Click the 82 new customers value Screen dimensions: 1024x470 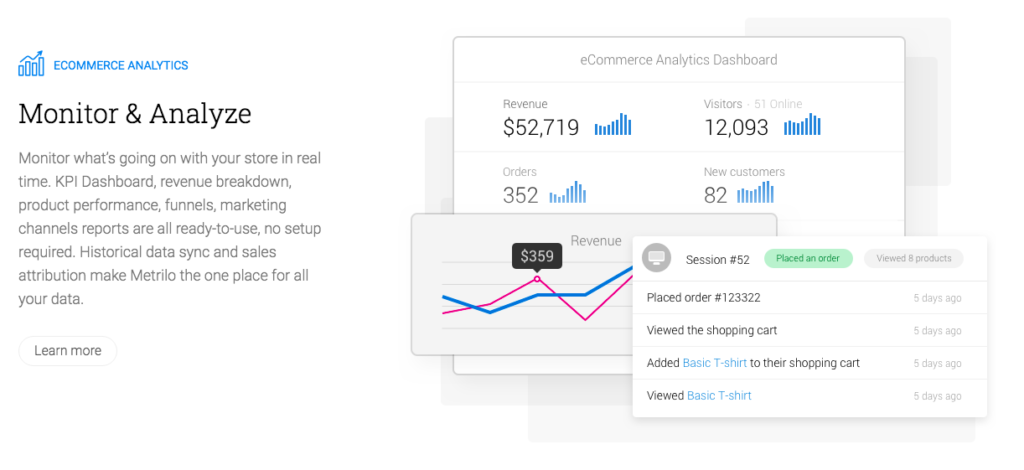(x=715, y=195)
